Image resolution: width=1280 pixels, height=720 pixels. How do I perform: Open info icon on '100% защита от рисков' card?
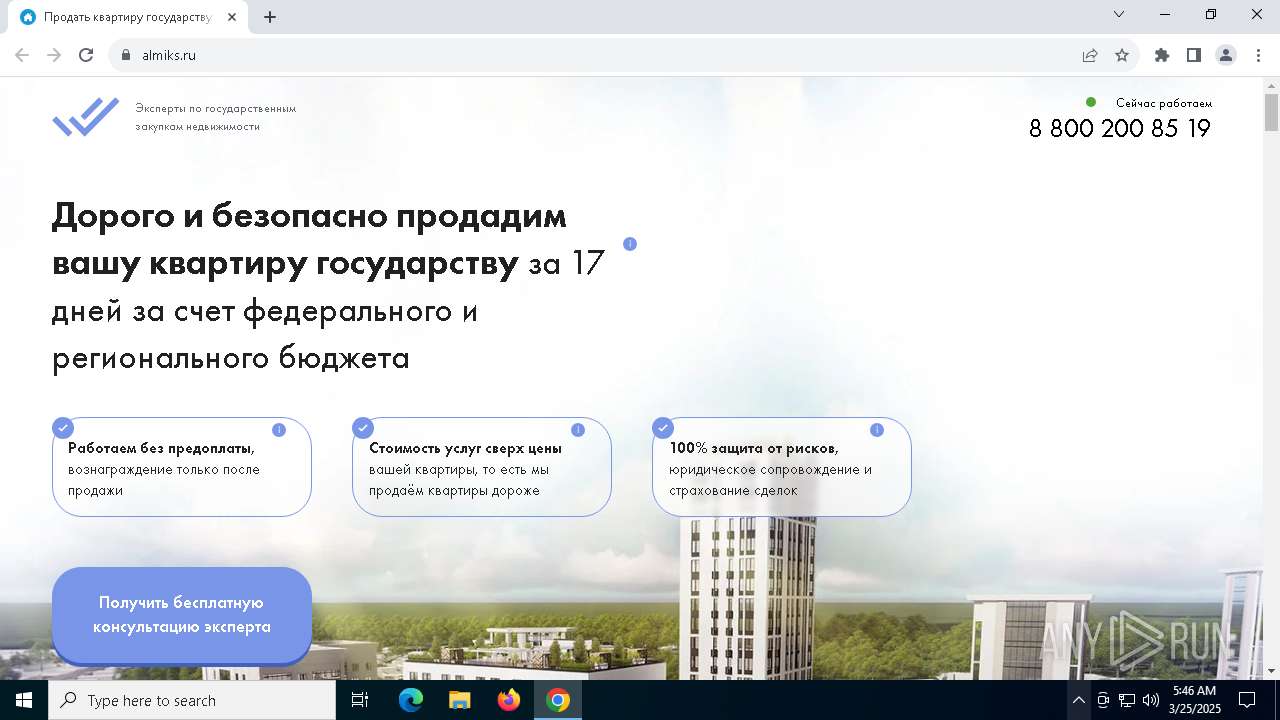coord(877,430)
